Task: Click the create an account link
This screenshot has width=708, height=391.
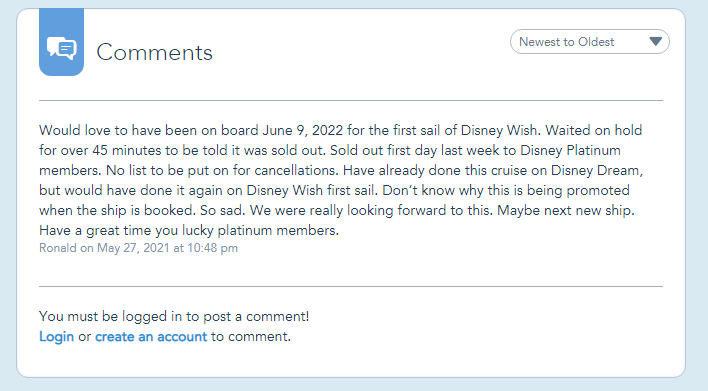Action: pos(151,336)
